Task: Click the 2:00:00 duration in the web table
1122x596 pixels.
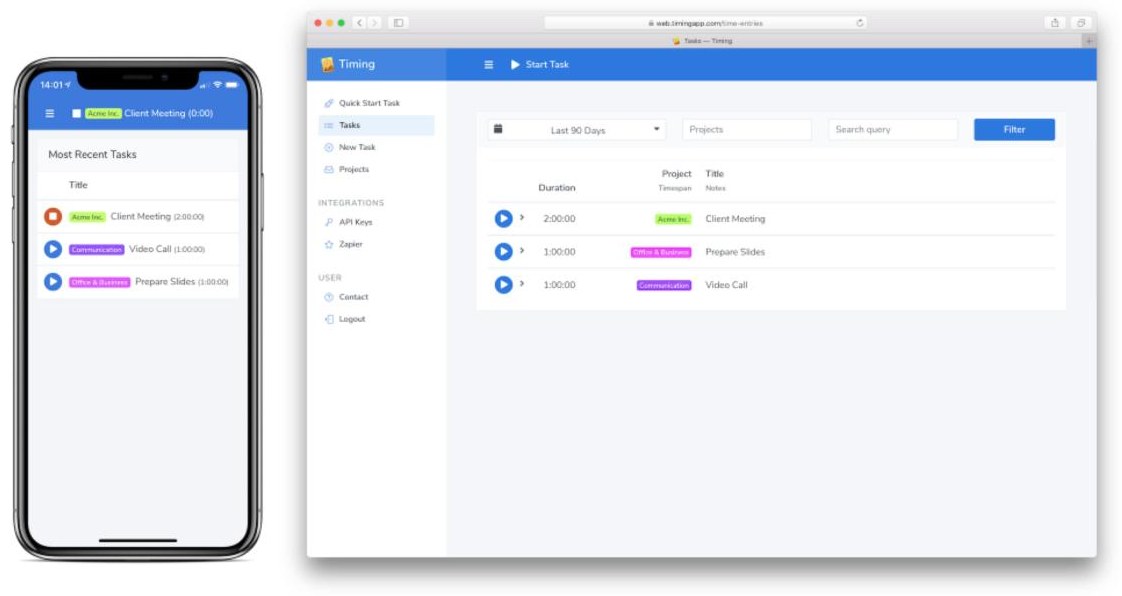Action: (x=559, y=219)
